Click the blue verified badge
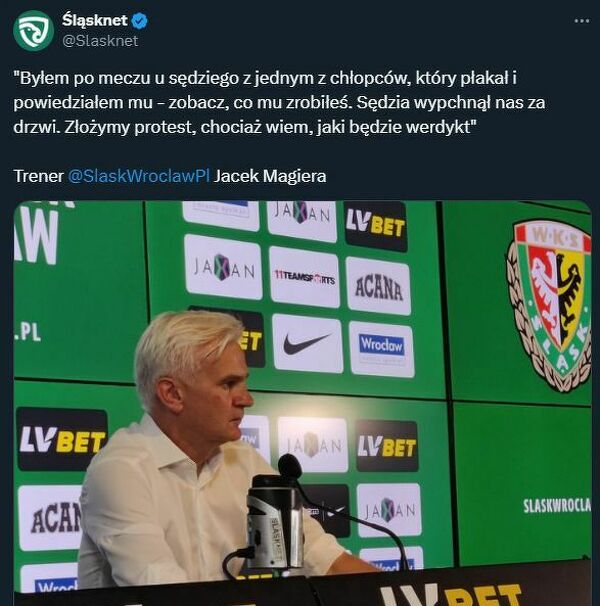This screenshot has width=600, height=606. [x=140, y=21]
